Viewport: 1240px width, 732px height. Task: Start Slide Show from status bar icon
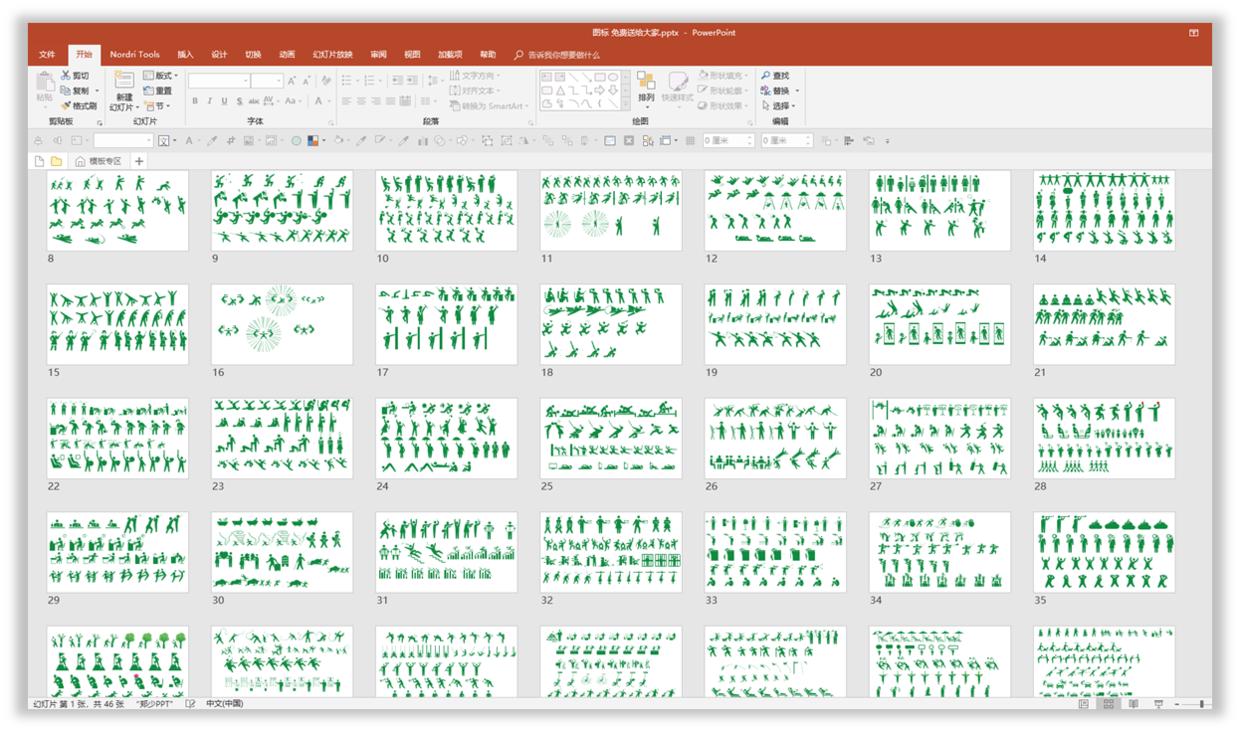[1158, 704]
